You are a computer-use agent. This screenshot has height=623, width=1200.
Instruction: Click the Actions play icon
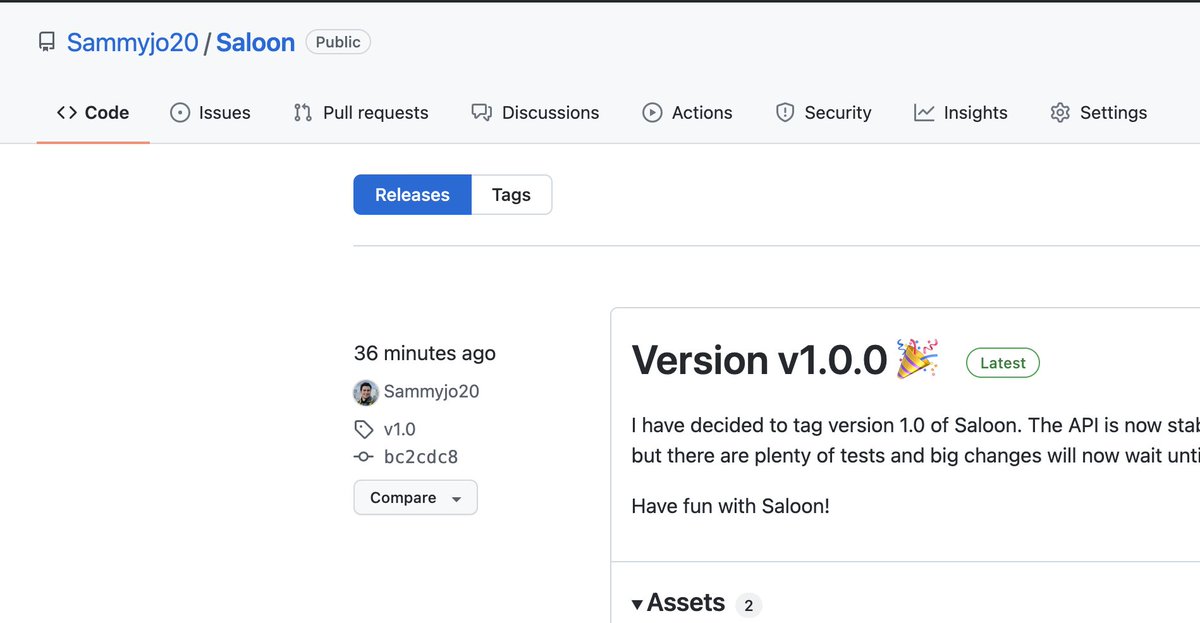(x=652, y=113)
